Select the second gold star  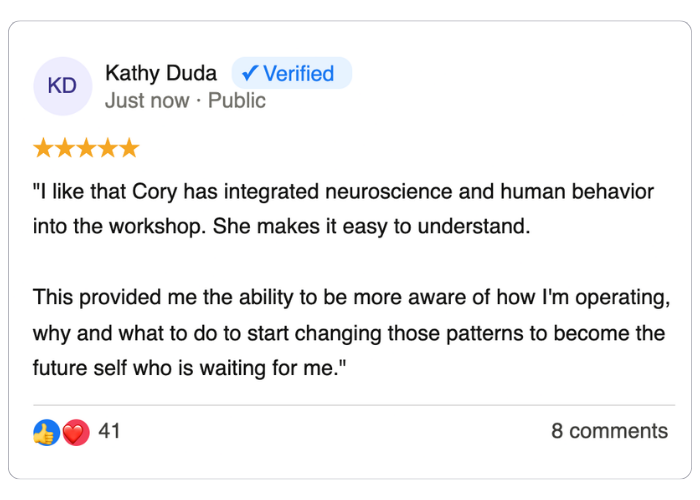coord(64,149)
